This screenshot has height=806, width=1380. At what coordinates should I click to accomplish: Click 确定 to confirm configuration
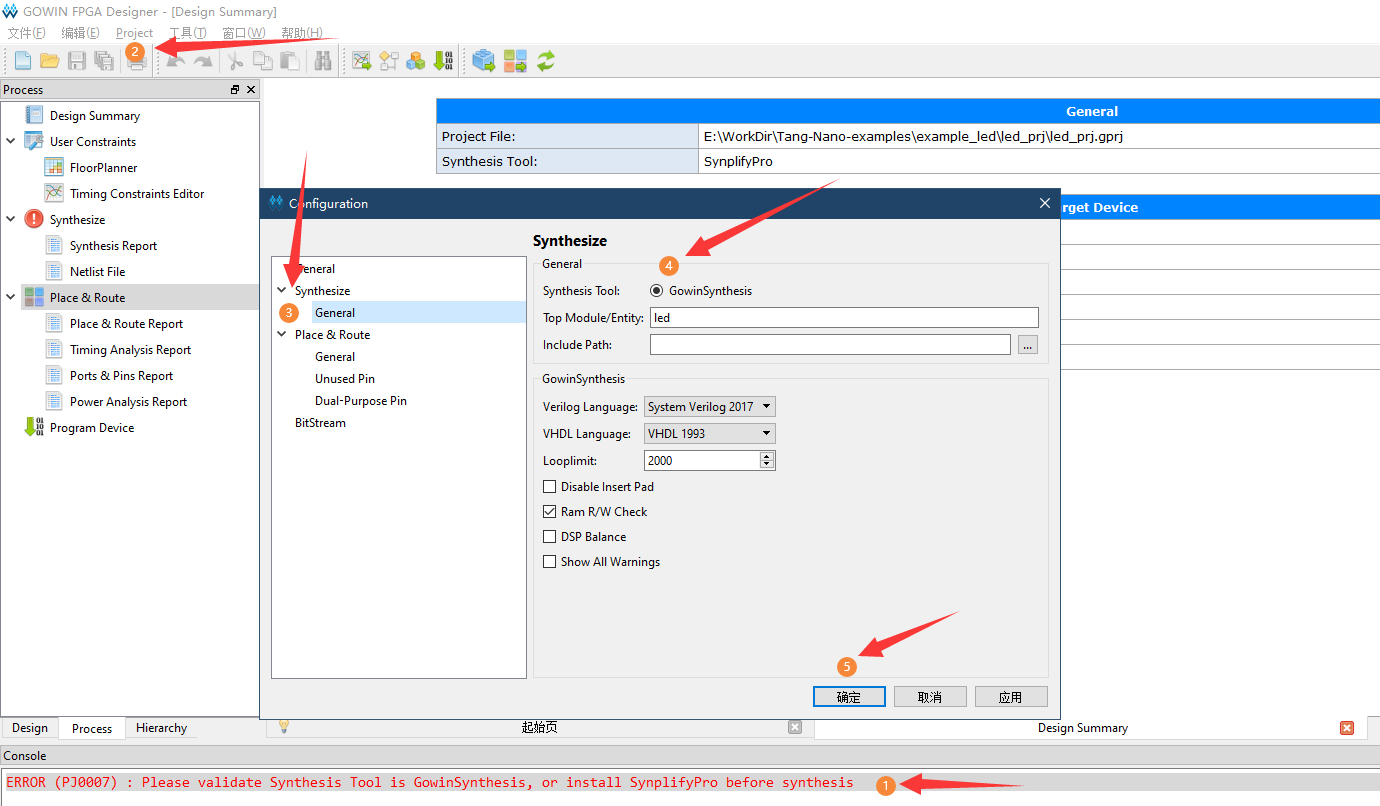[849, 697]
